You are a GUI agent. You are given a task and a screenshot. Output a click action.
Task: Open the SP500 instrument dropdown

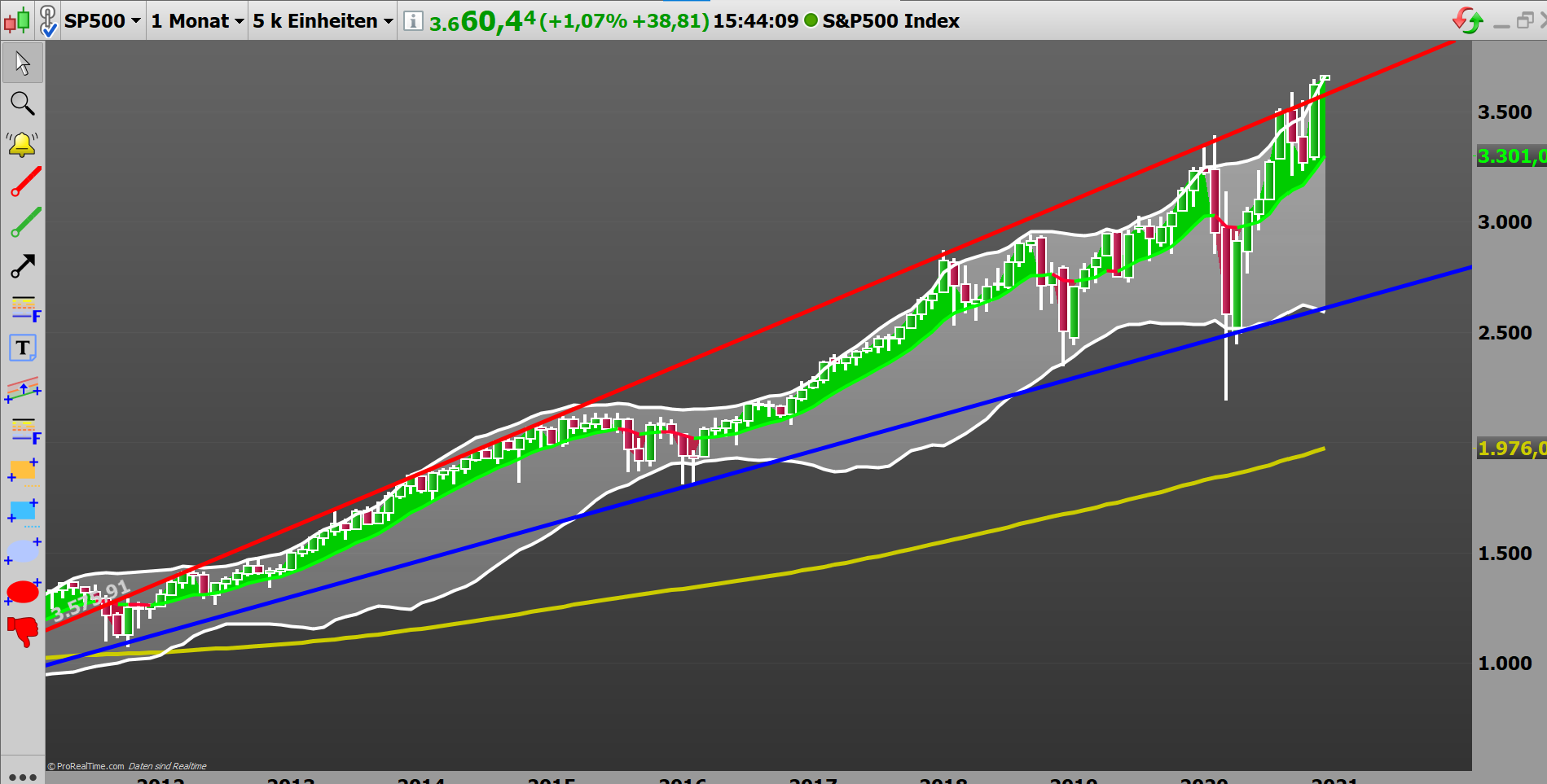pos(102,20)
